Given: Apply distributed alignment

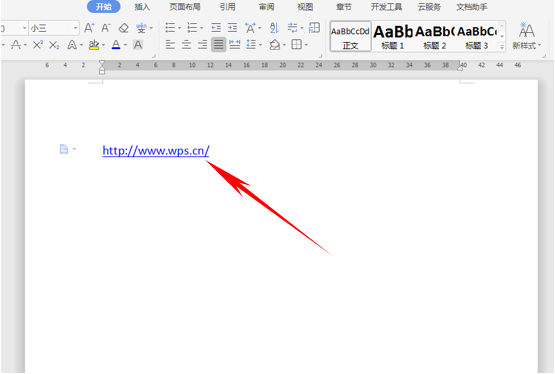Looking at the screenshot, I should (235, 45).
